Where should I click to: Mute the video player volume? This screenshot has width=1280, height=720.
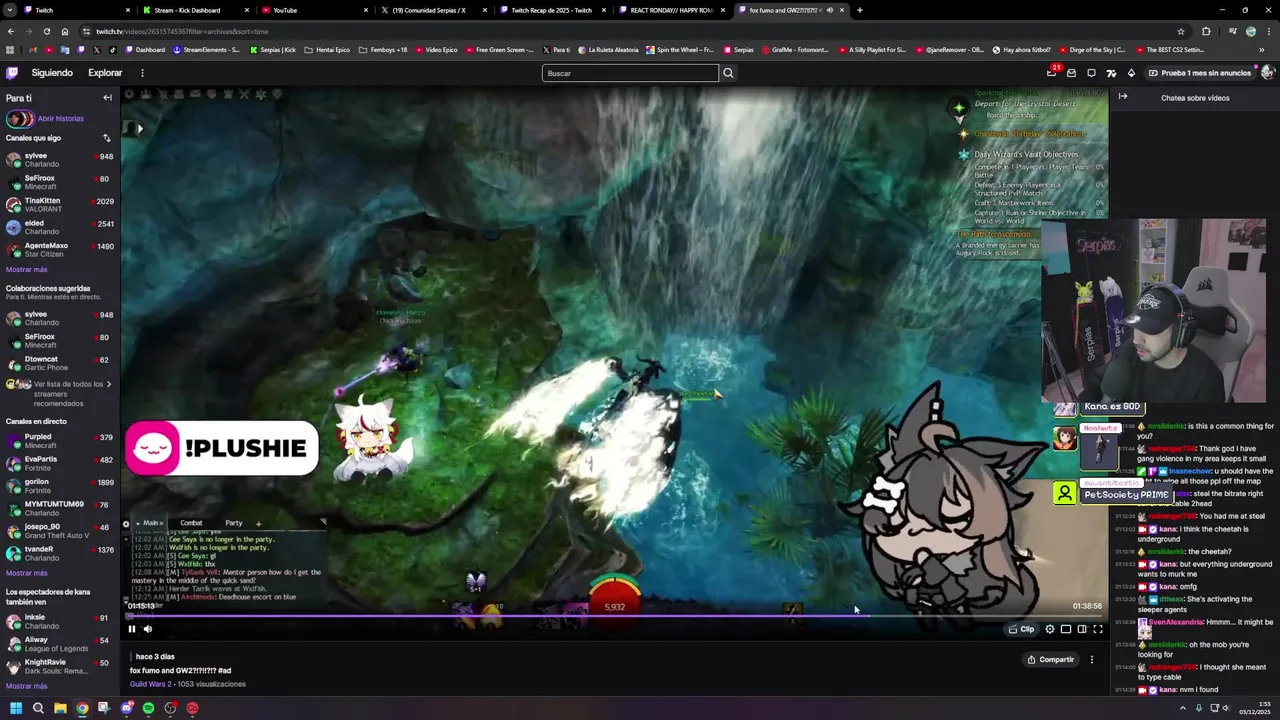tap(148, 629)
